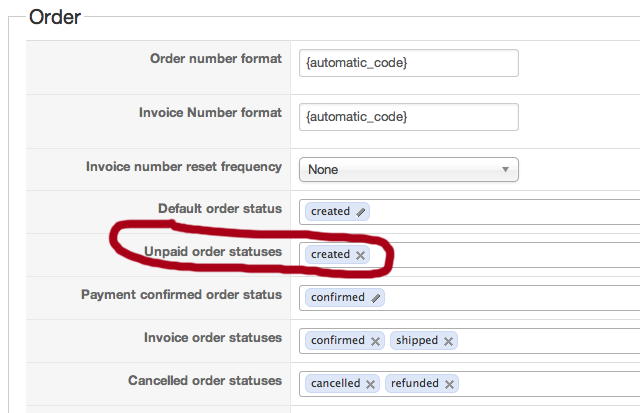Select the 'cancelled' status tag
The image size is (640, 413).
[x=335, y=384]
